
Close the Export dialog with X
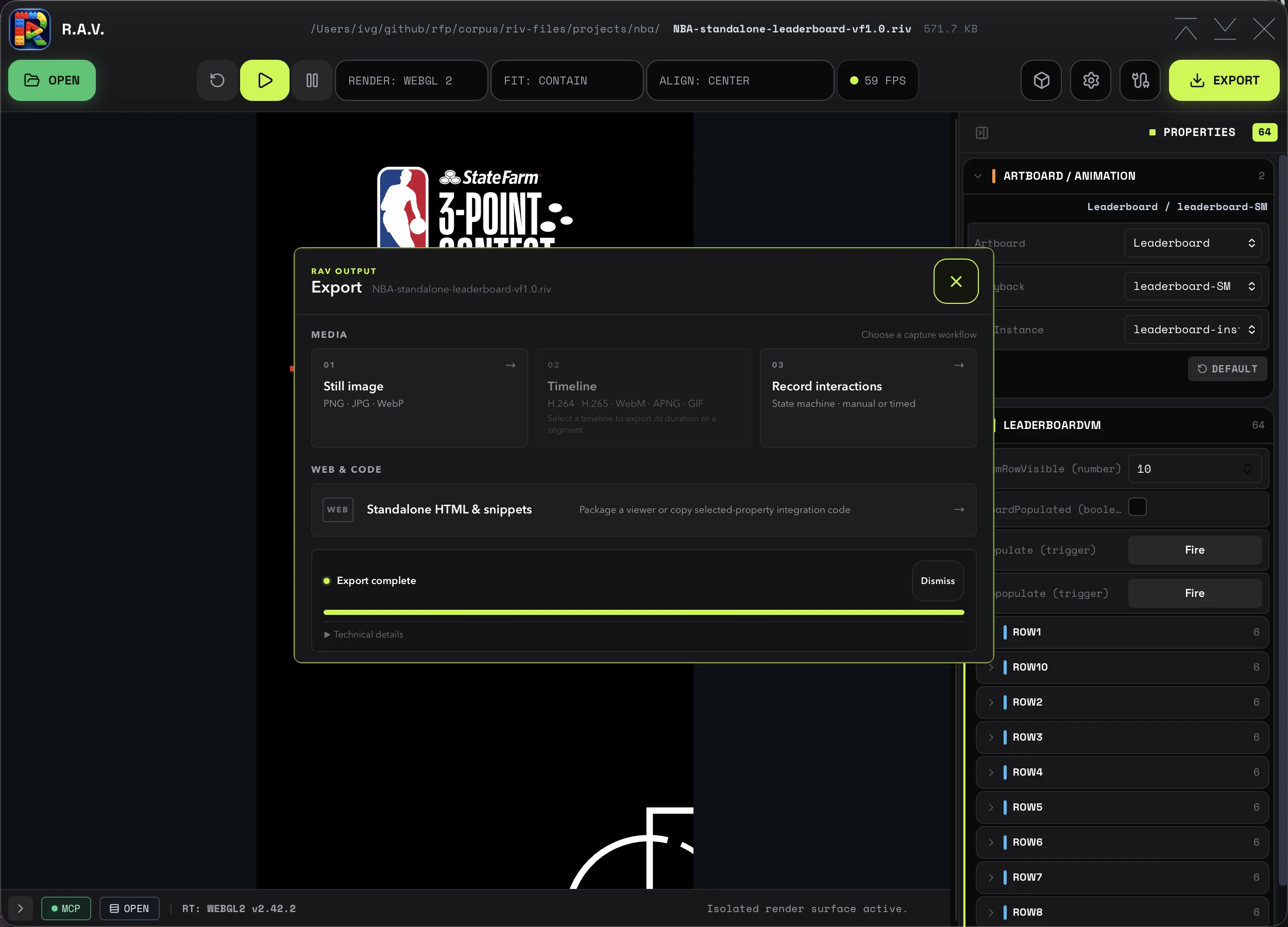[x=956, y=281]
